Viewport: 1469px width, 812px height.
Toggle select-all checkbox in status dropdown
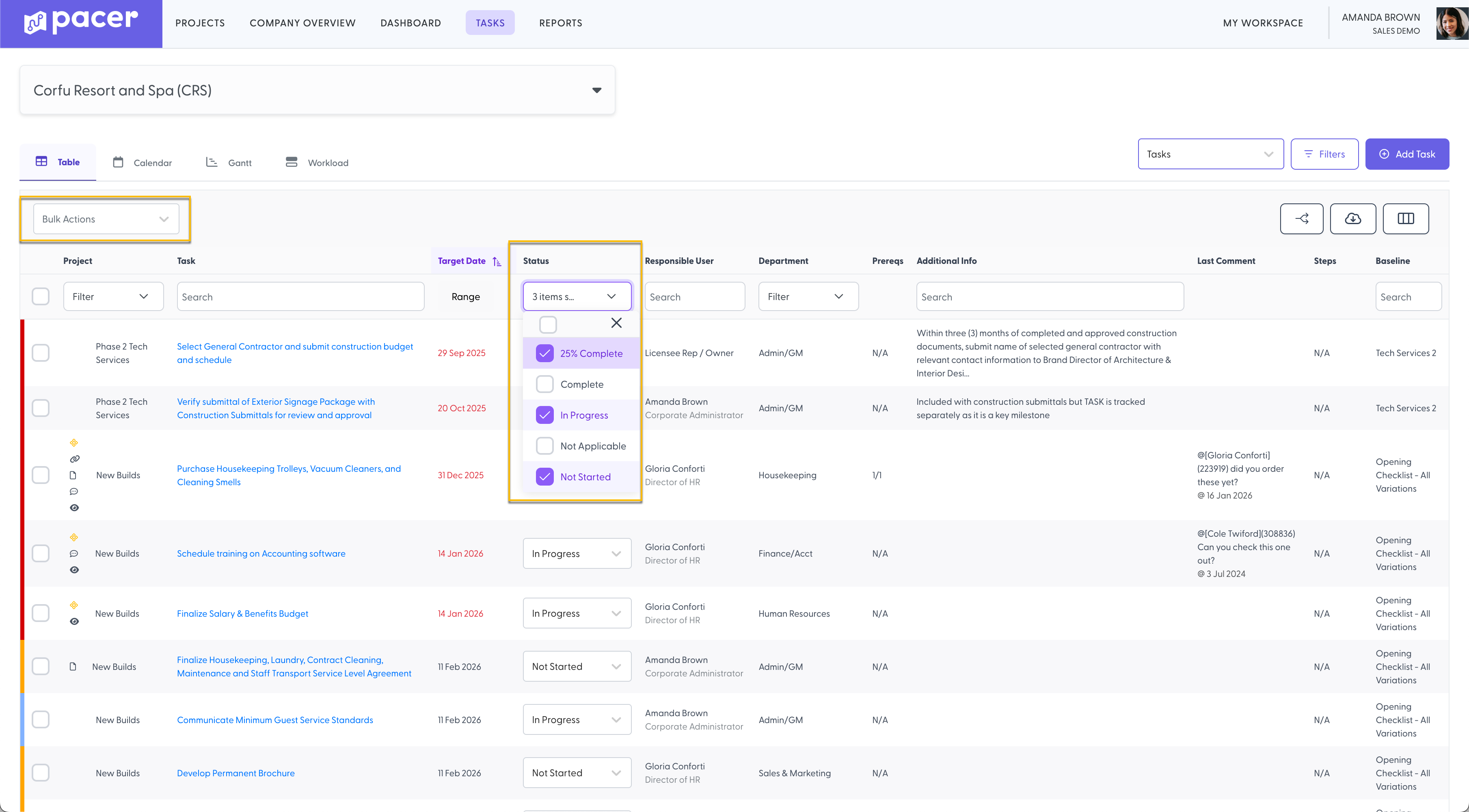coord(548,324)
